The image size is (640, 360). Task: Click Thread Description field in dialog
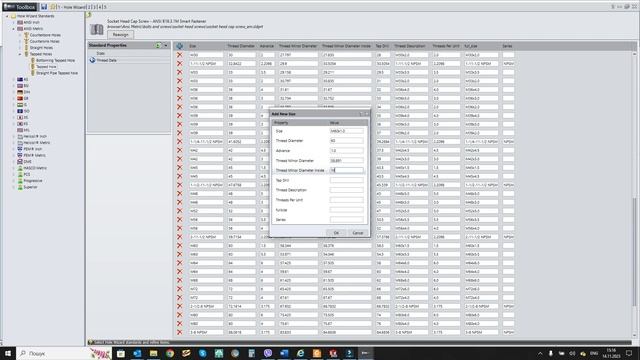click(x=346, y=190)
